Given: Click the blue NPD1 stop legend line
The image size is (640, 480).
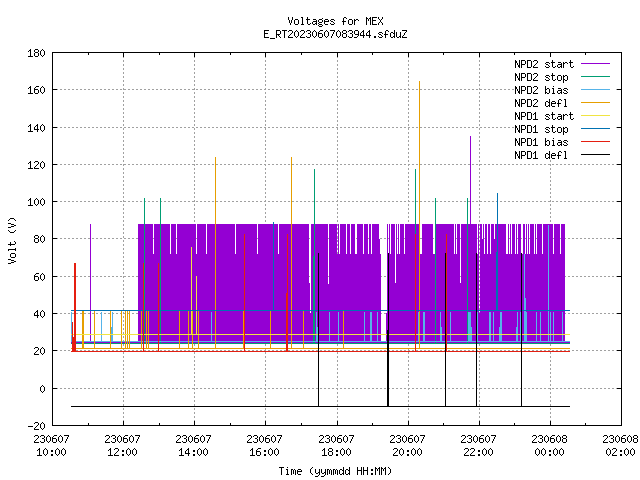Looking at the screenshot, I should tap(595, 129).
